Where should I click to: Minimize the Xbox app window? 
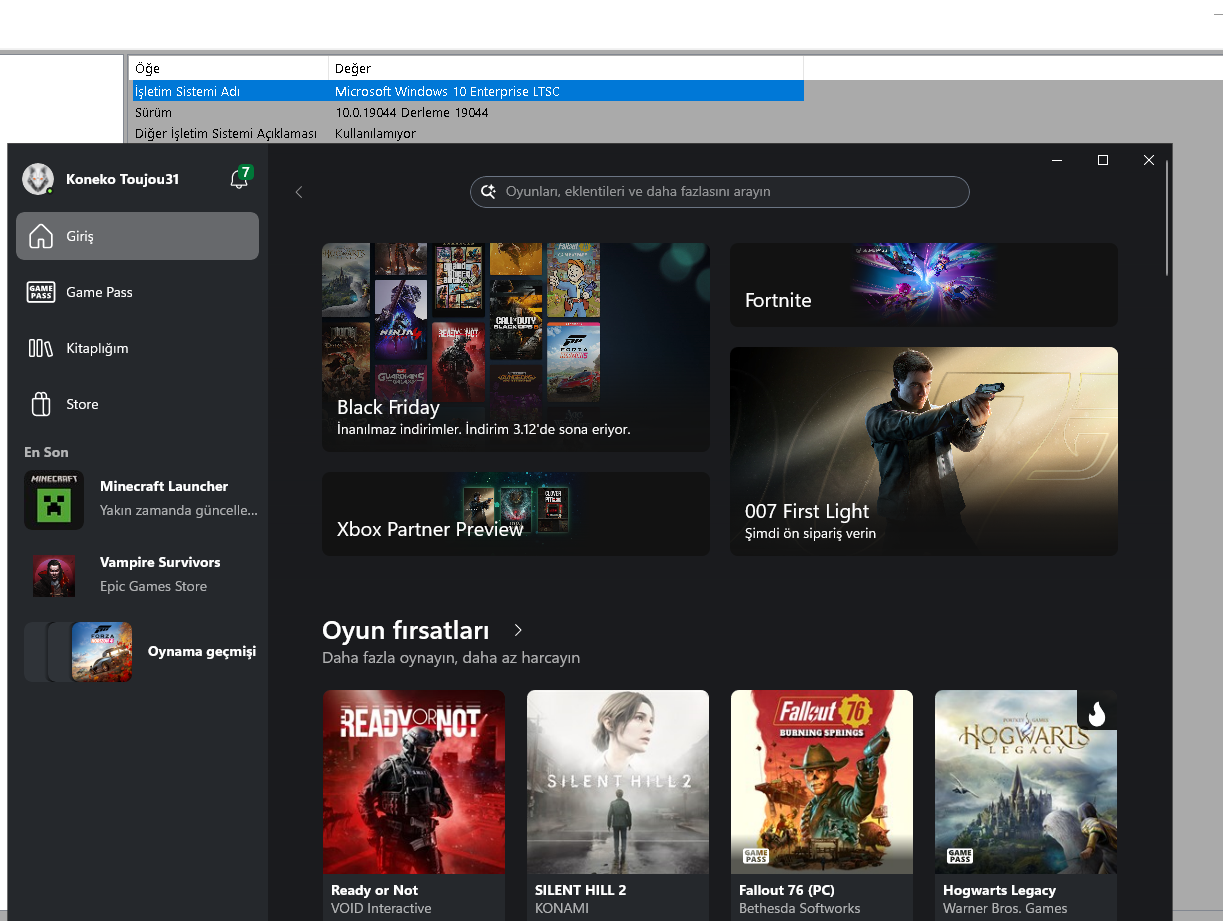[1057, 160]
